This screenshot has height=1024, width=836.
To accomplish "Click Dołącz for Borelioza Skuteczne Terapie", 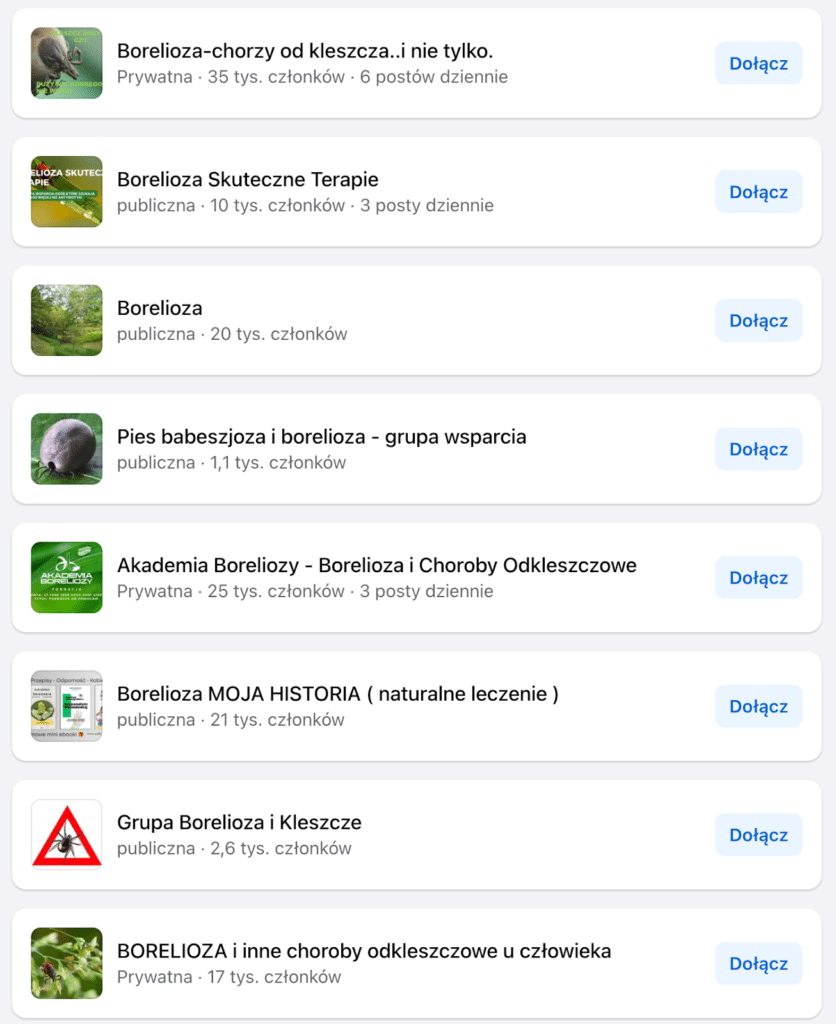I will [x=758, y=192].
